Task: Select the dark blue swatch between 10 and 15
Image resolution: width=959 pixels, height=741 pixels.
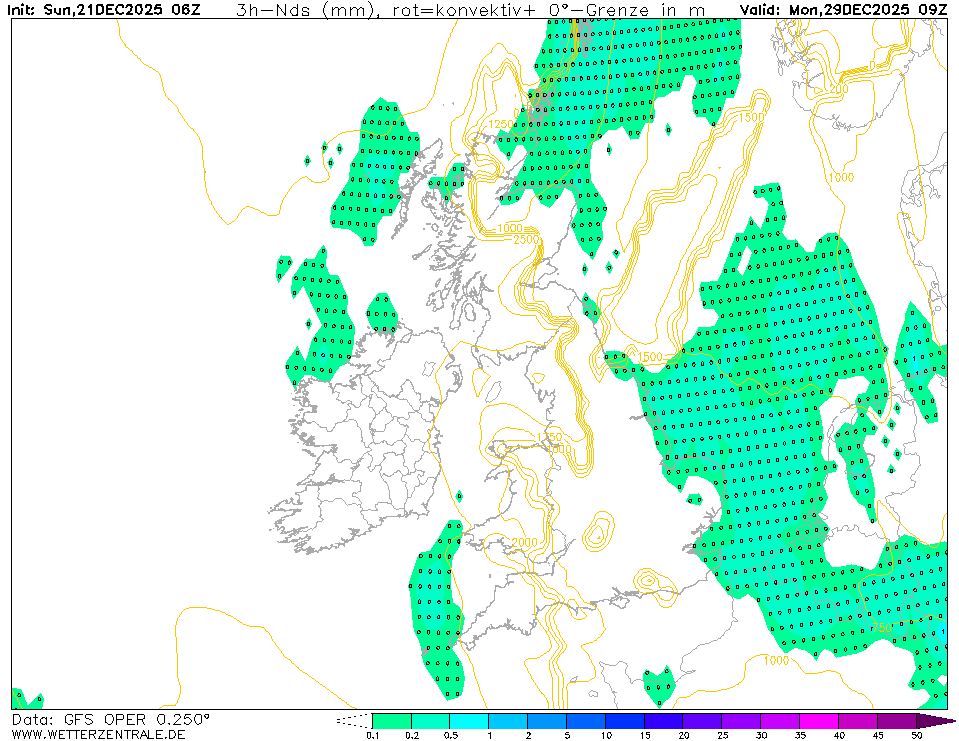Action: coord(625,721)
